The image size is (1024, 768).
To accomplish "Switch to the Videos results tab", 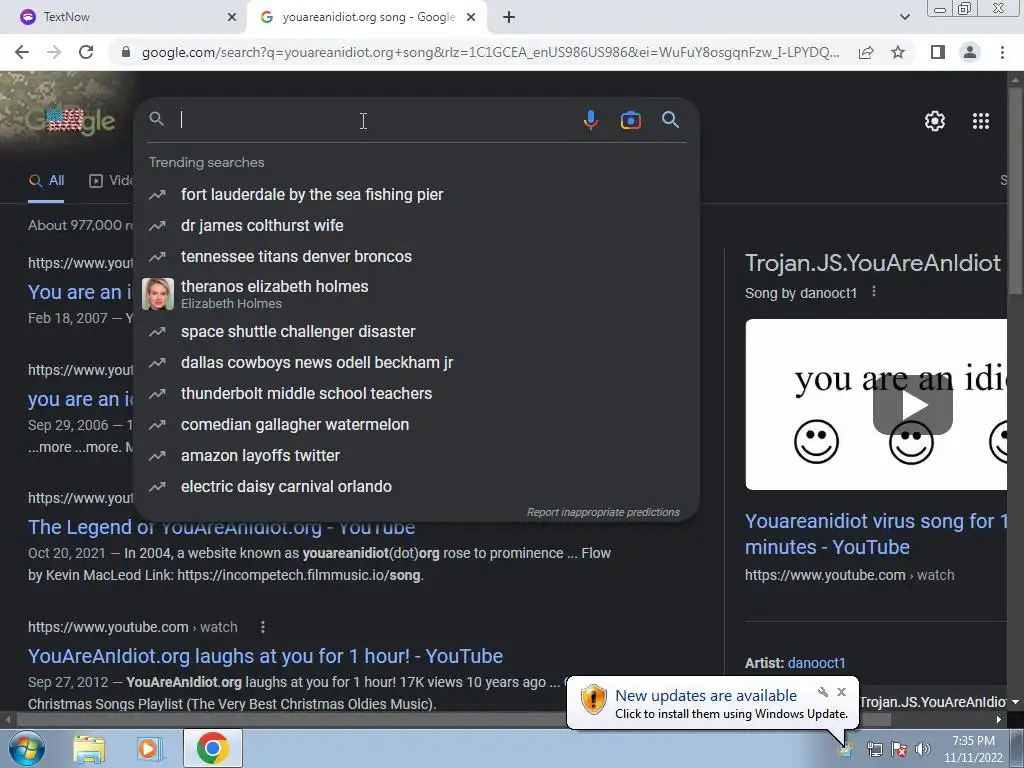I will tap(111, 181).
